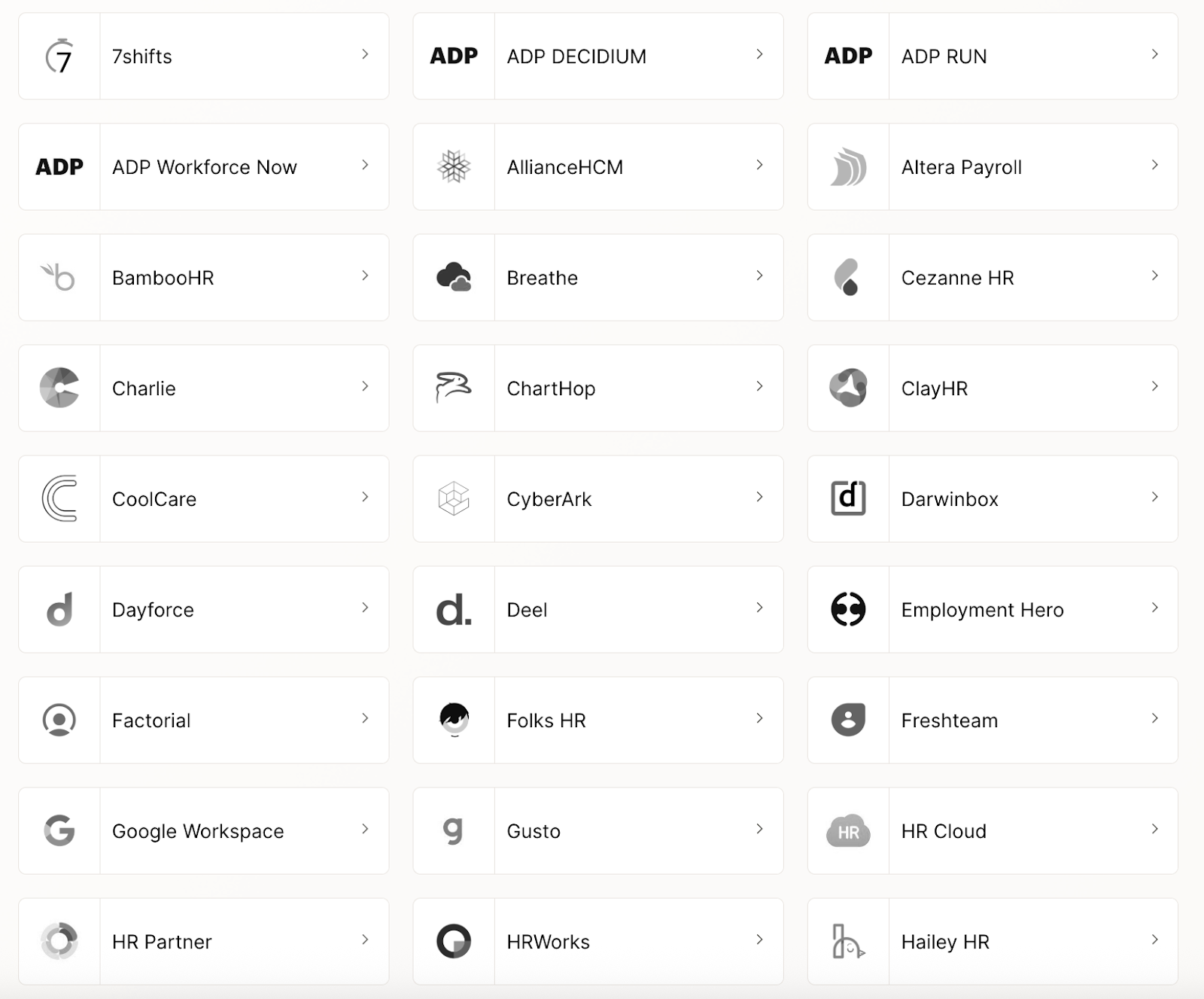Click the Hailey HR logo icon
Screen dimensions: 1204x999
pos(848,941)
